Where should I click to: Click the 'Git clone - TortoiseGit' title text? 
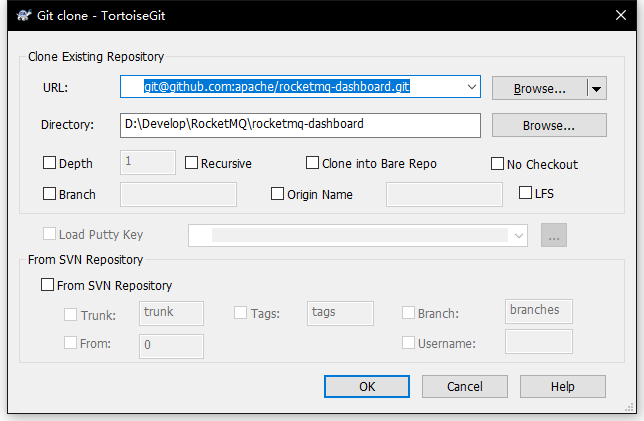[101, 16]
